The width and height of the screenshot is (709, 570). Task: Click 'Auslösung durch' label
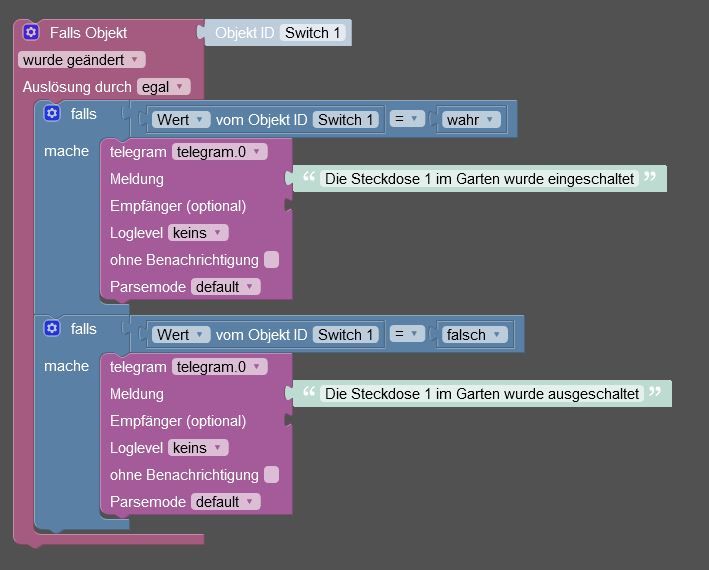tap(77, 87)
